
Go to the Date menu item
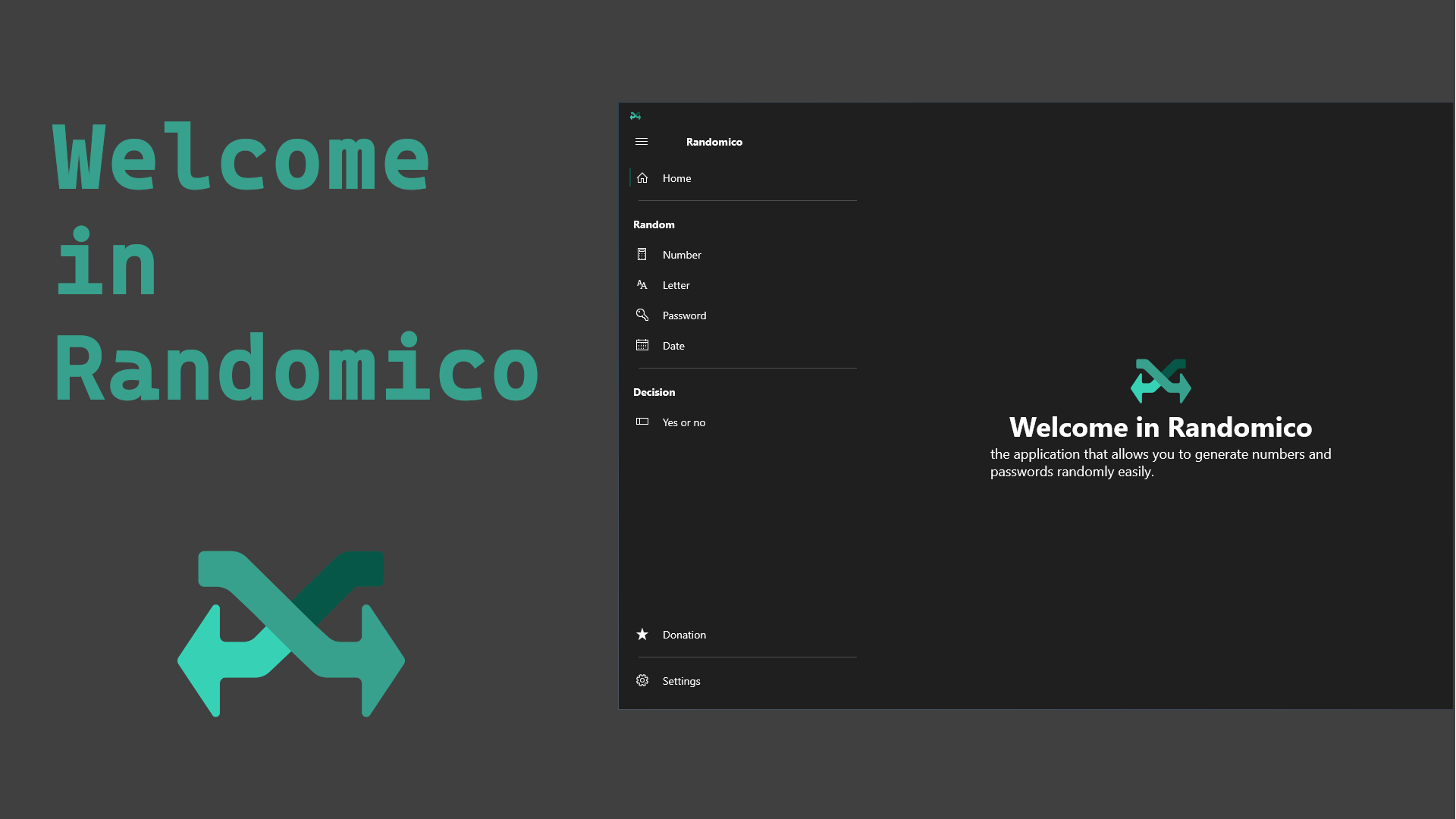pyautogui.click(x=673, y=346)
